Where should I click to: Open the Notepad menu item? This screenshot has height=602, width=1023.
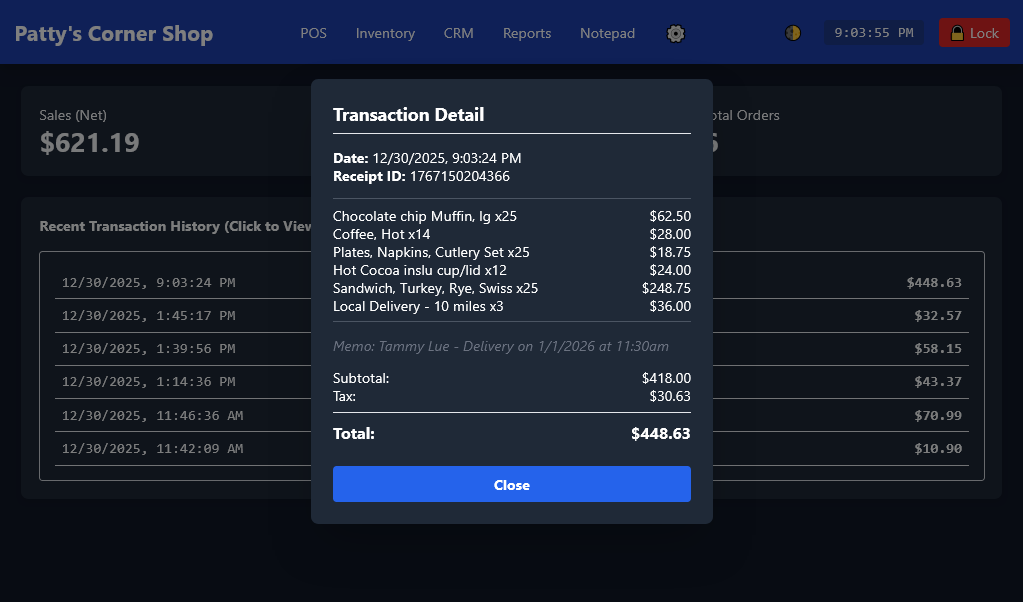tap(607, 33)
